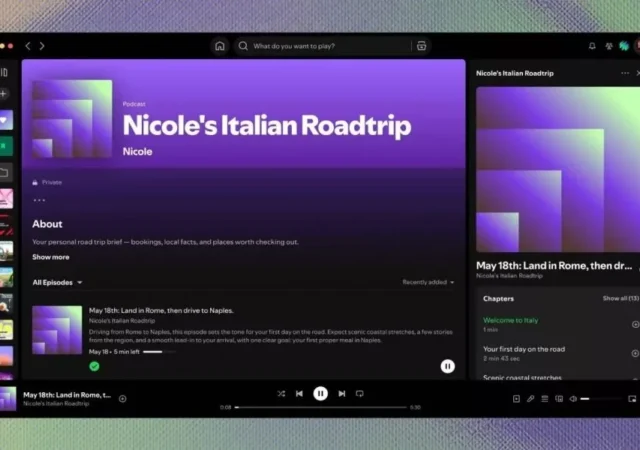640x450 pixels.
Task: Pause playback with center player button
Action: coord(320,394)
